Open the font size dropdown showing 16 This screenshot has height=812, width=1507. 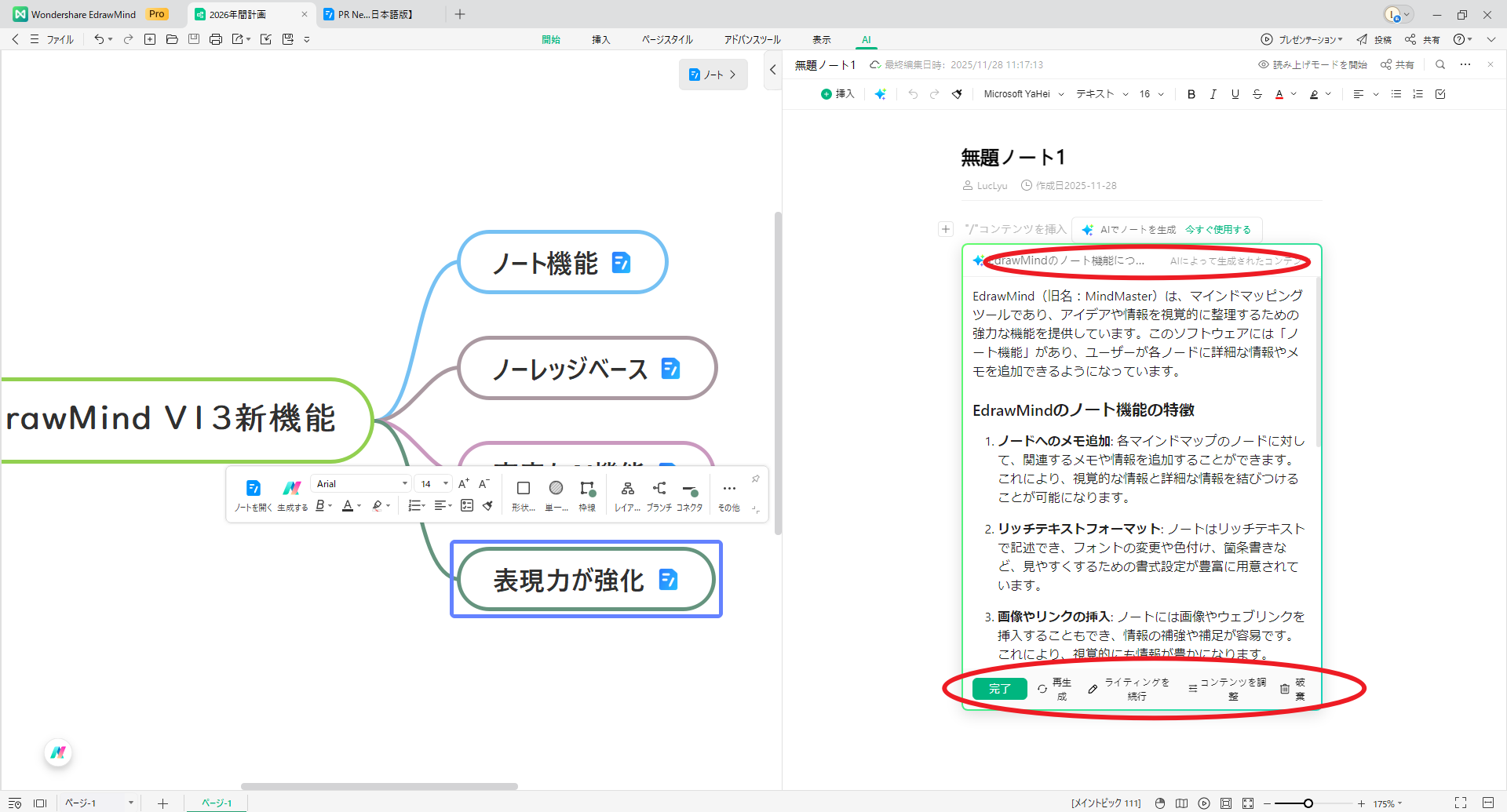coord(1149,93)
